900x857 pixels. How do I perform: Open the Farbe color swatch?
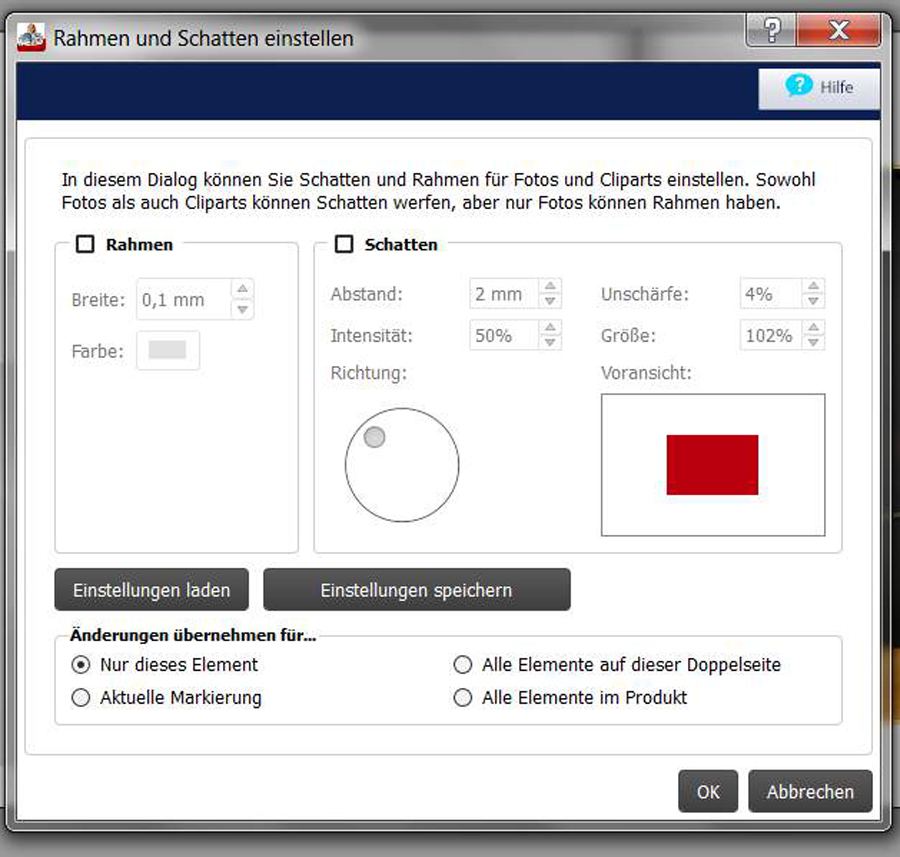click(168, 350)
